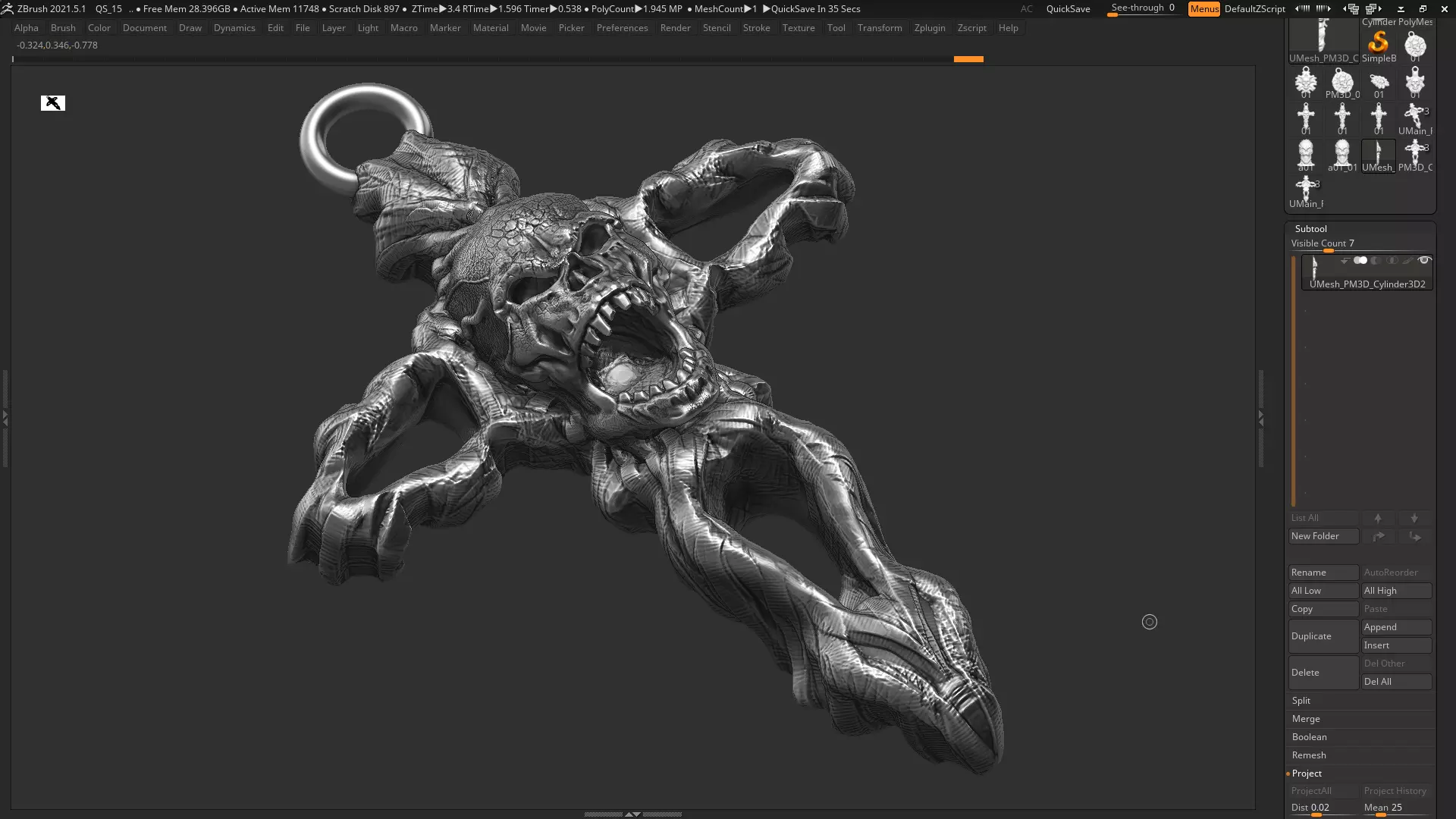Open the Preferences menu
Viewport: 1456px width, 819px height.
tap(622, 28)
